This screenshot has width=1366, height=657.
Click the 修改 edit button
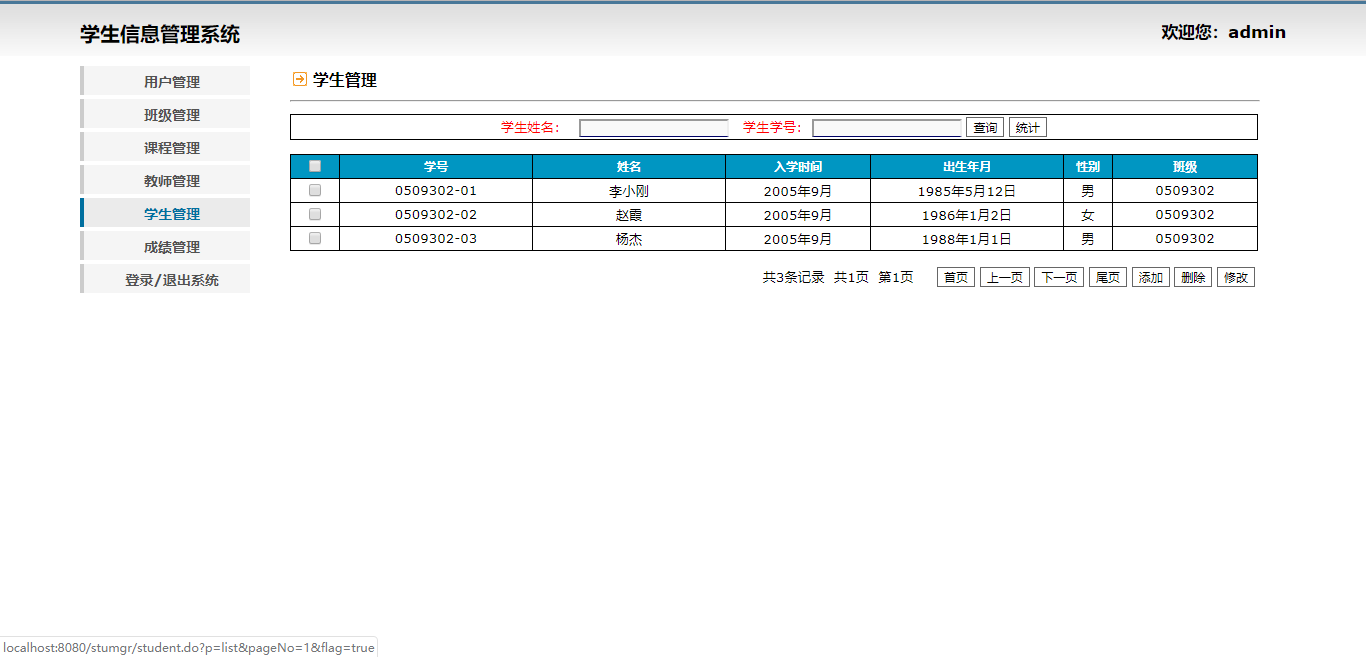click(x=1236, y=278)
